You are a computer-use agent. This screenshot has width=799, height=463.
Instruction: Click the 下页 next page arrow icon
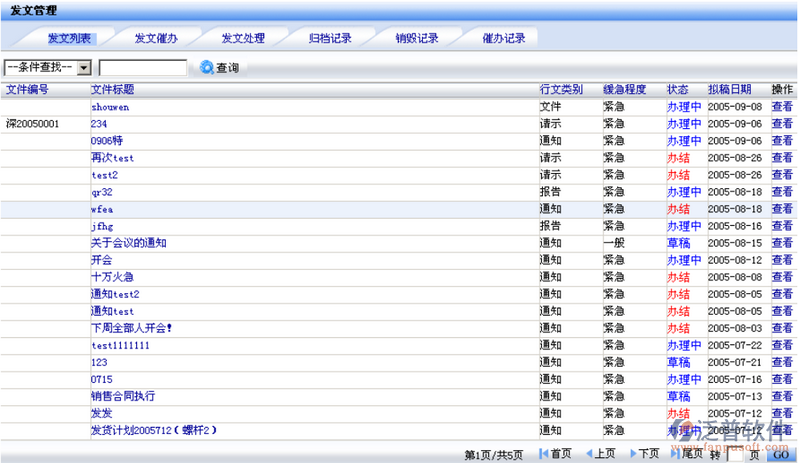point(632,454)
